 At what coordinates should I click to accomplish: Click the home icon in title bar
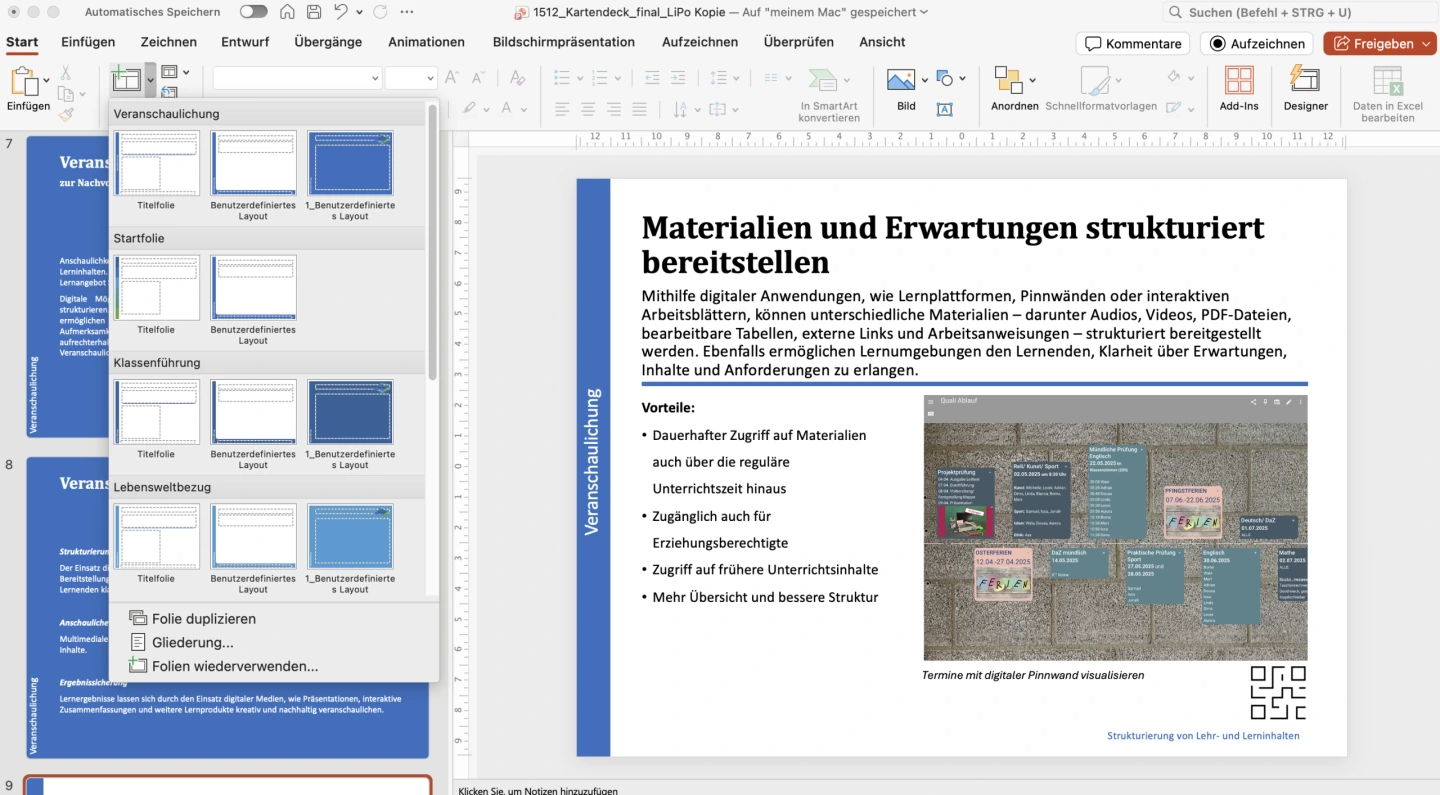(x=287, y=12)
